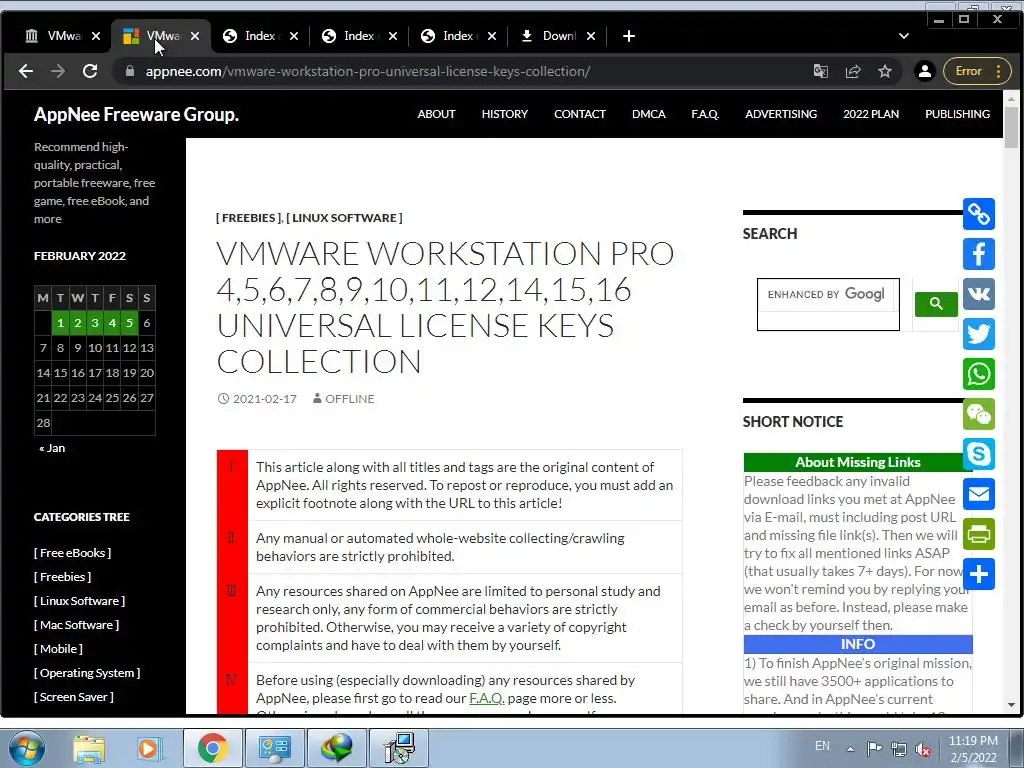Close the active VMware tab
The image size is (1024, 768).
(x=195, y=36)
